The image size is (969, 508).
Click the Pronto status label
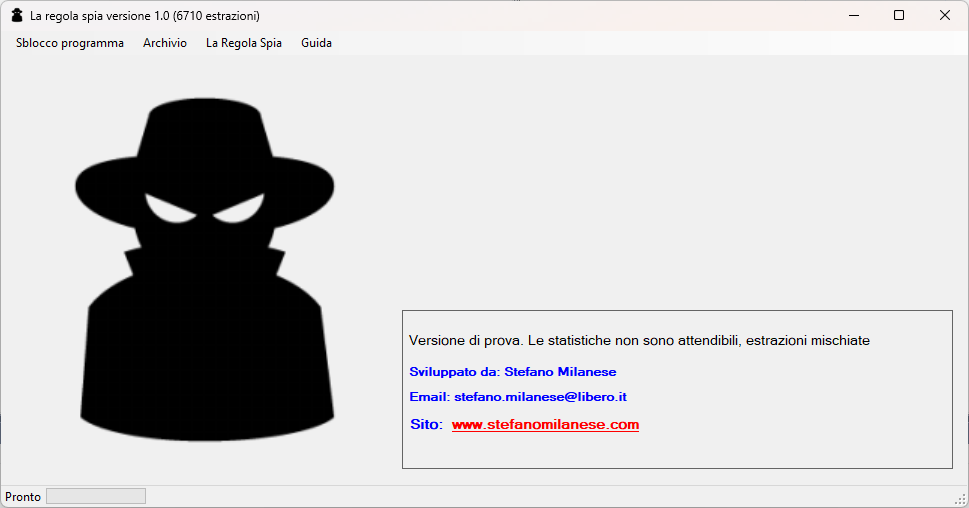coord(23,497)
